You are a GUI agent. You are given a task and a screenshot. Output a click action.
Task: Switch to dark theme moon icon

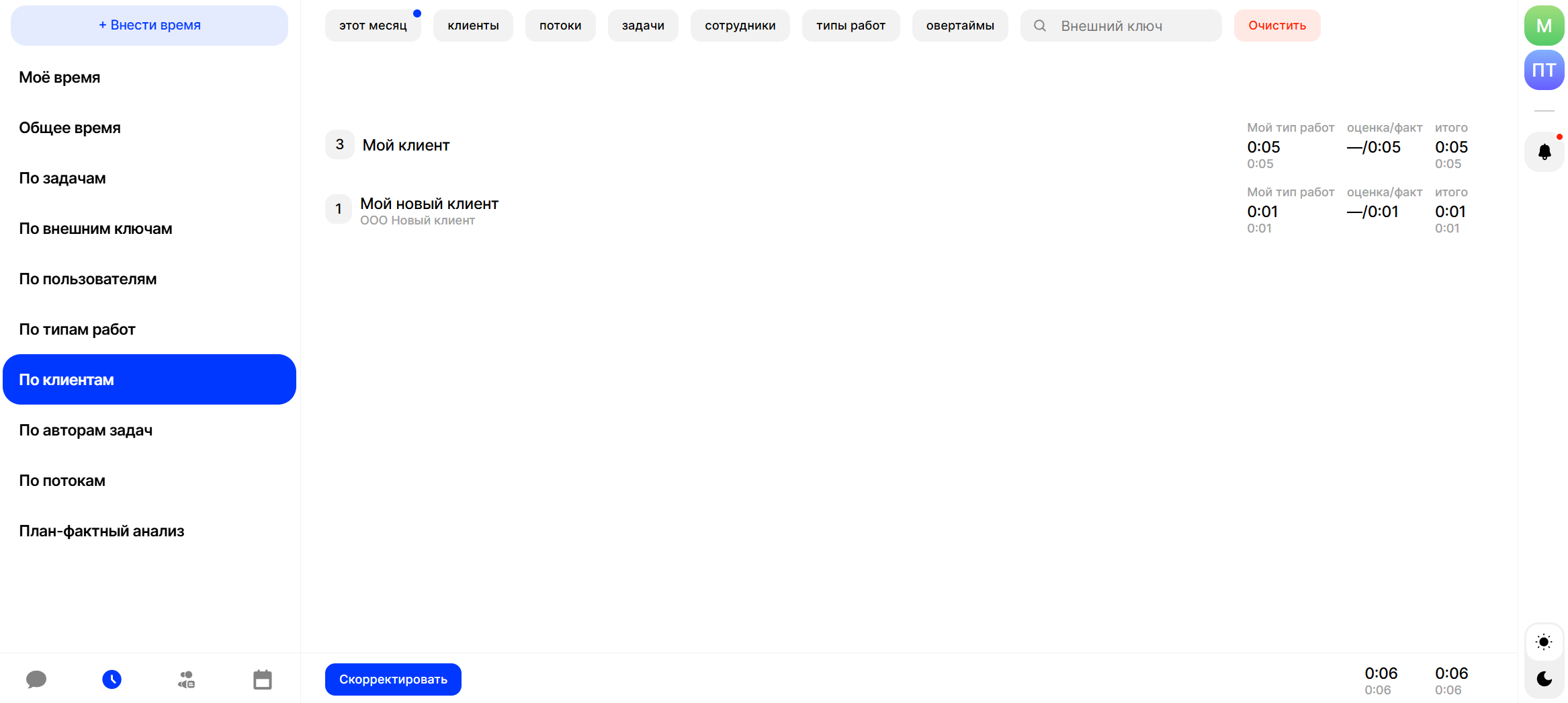coord(1544,679)
